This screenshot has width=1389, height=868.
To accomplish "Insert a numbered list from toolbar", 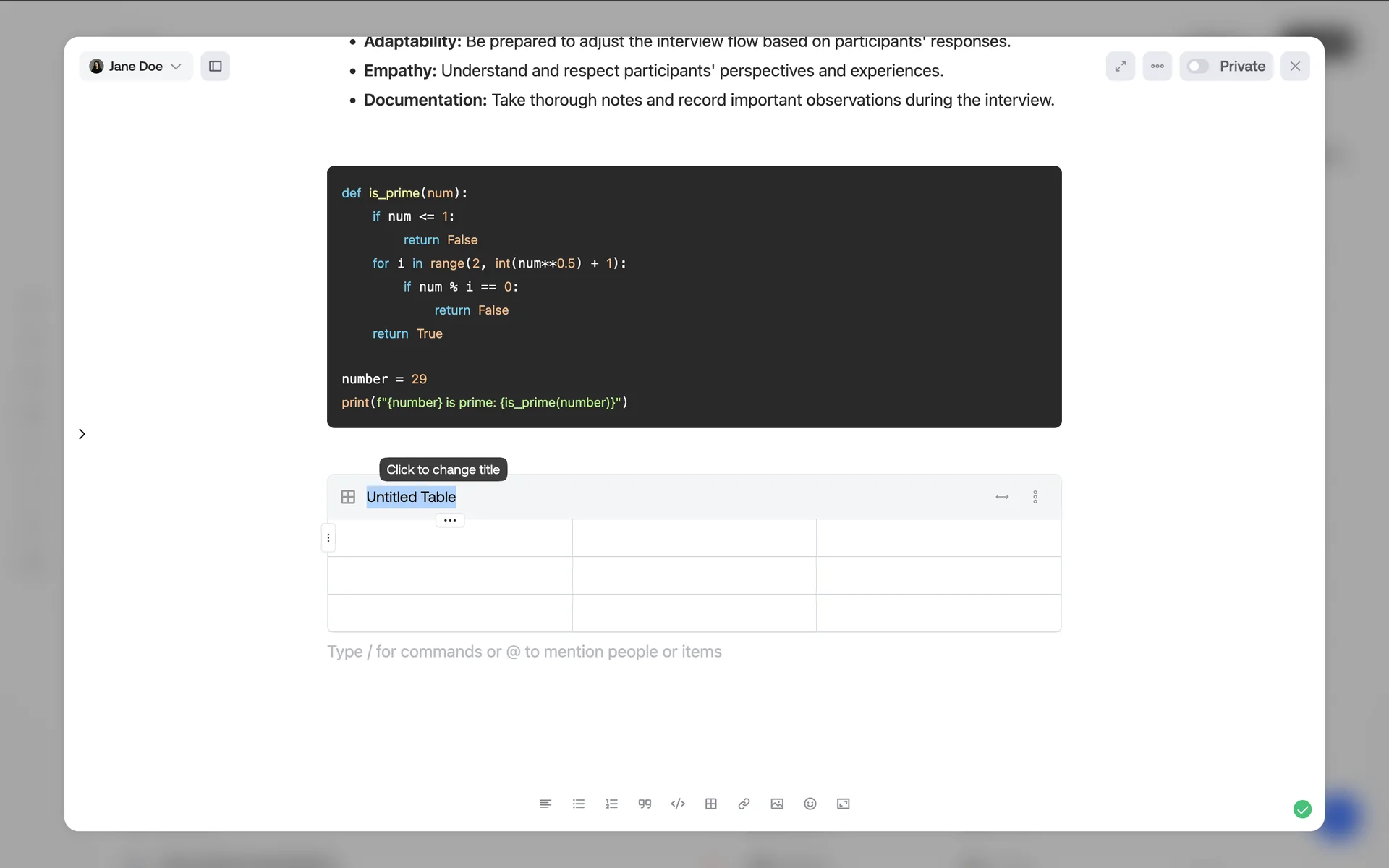I will tap(611, 804).
